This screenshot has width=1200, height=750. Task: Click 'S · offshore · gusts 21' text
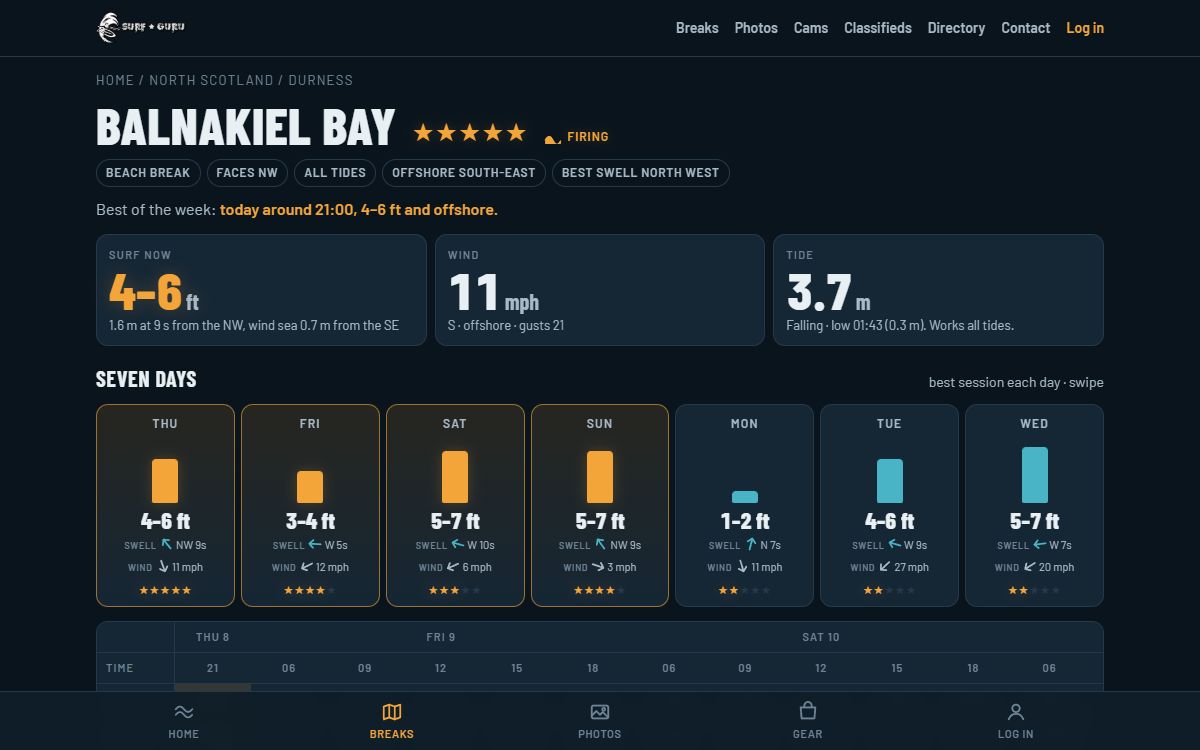(506, 325)
